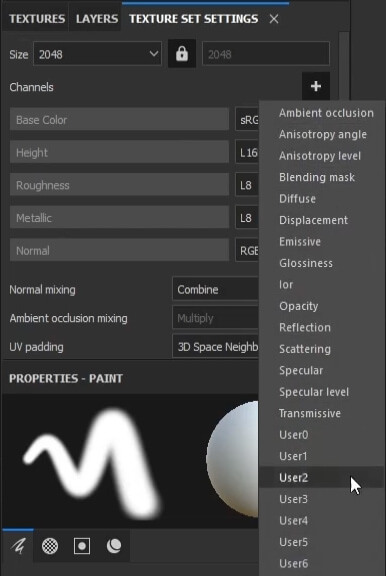Click the greyed-out 2048 height field
The image size is (386, 576).
point(266,54)
